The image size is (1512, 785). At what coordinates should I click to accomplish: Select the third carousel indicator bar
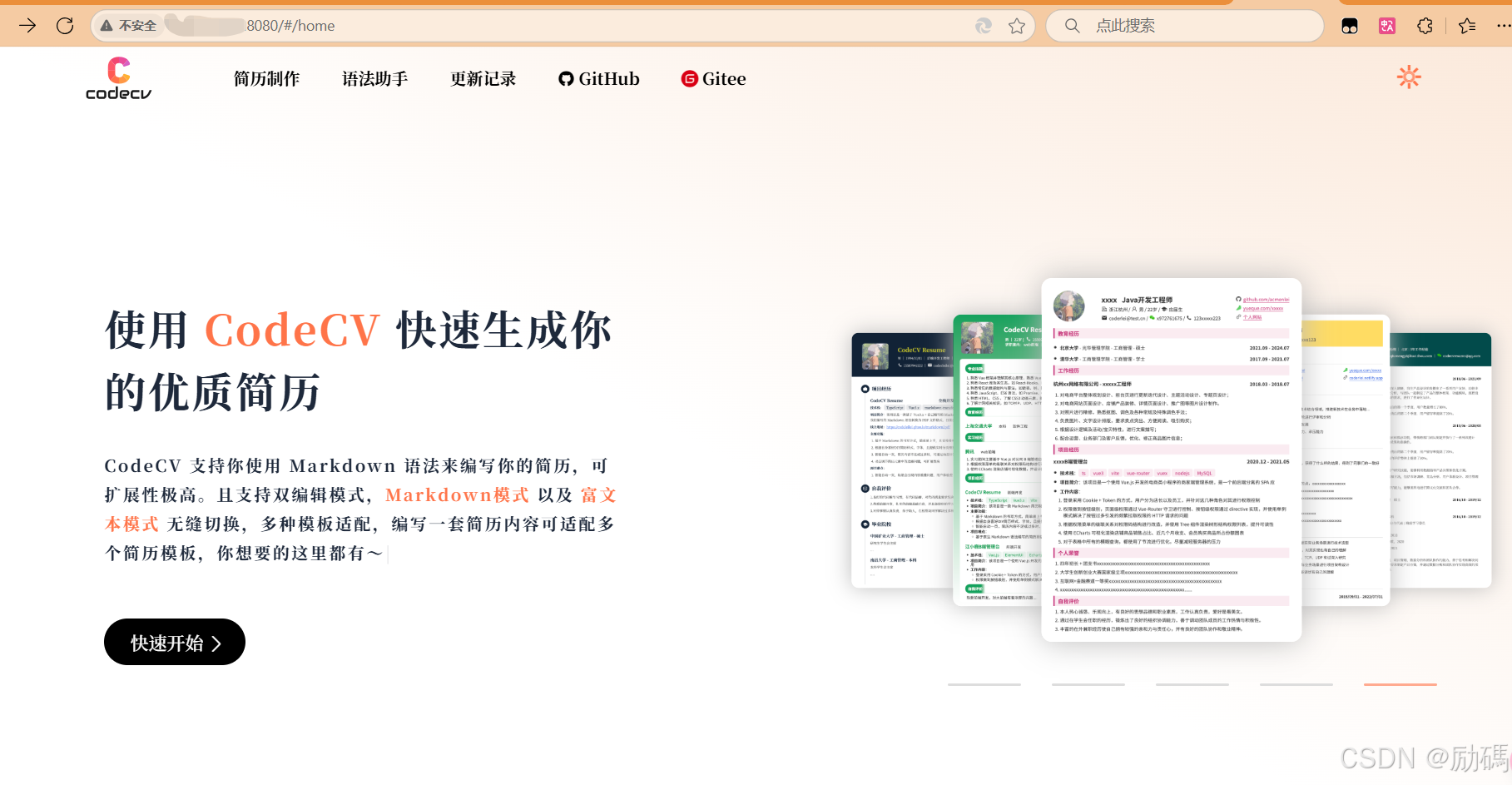(1192, 684)
